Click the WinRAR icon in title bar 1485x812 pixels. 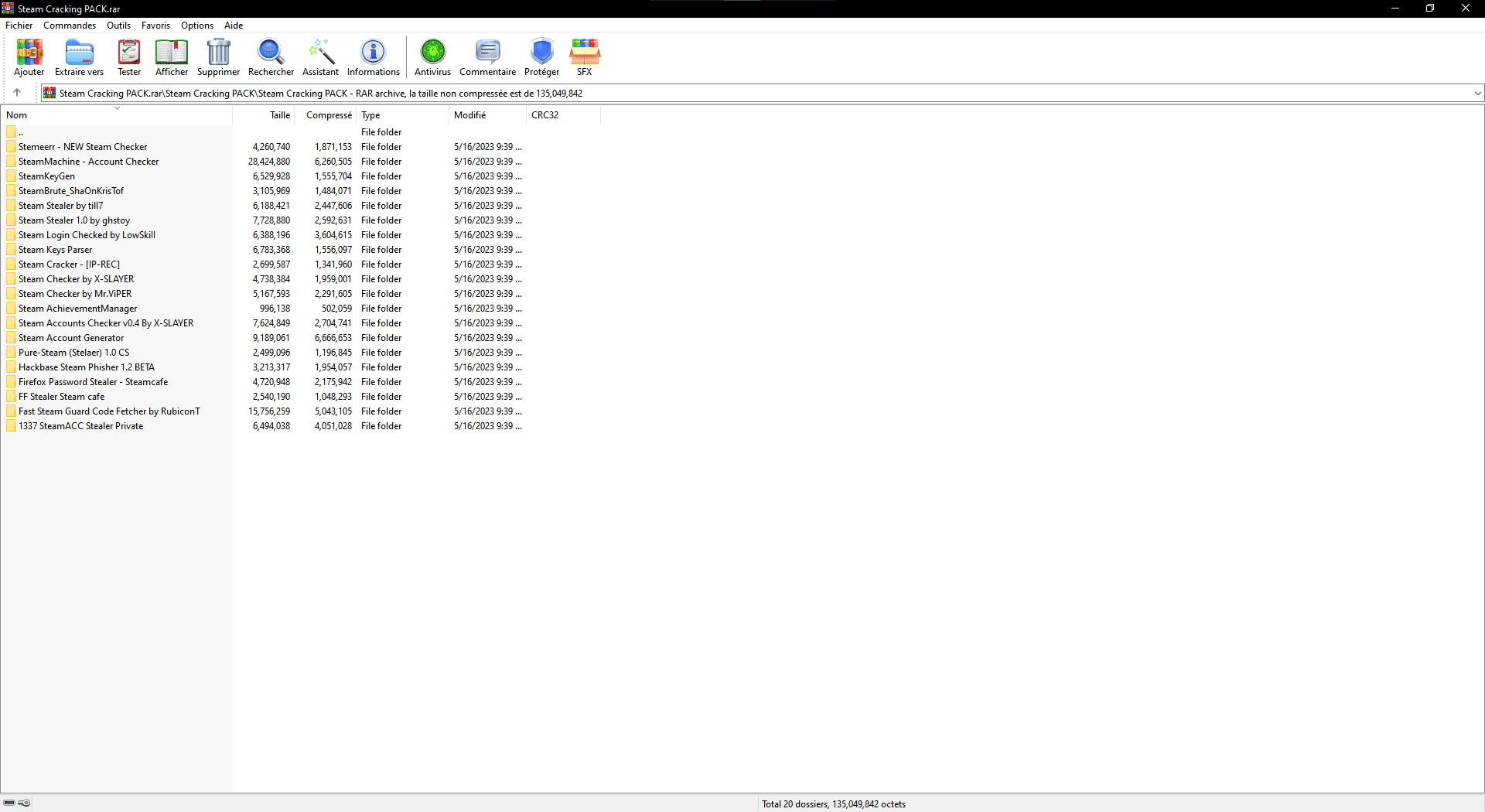point(8,9)
